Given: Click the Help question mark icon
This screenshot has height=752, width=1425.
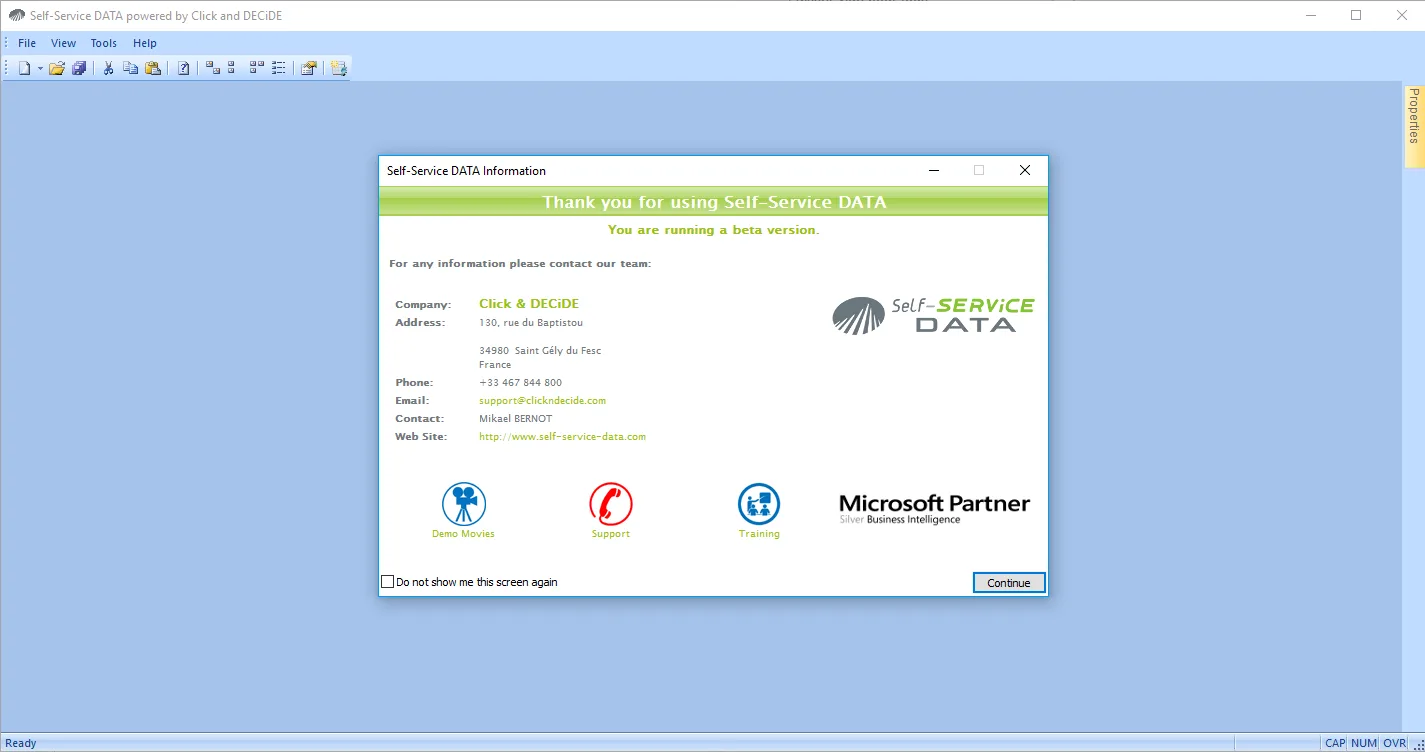Looking at the screenshot, I should (184, 68).
